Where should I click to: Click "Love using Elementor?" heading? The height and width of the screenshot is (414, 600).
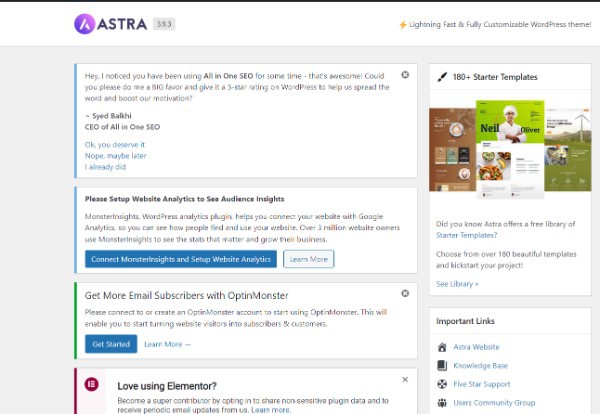pos(167,386)
